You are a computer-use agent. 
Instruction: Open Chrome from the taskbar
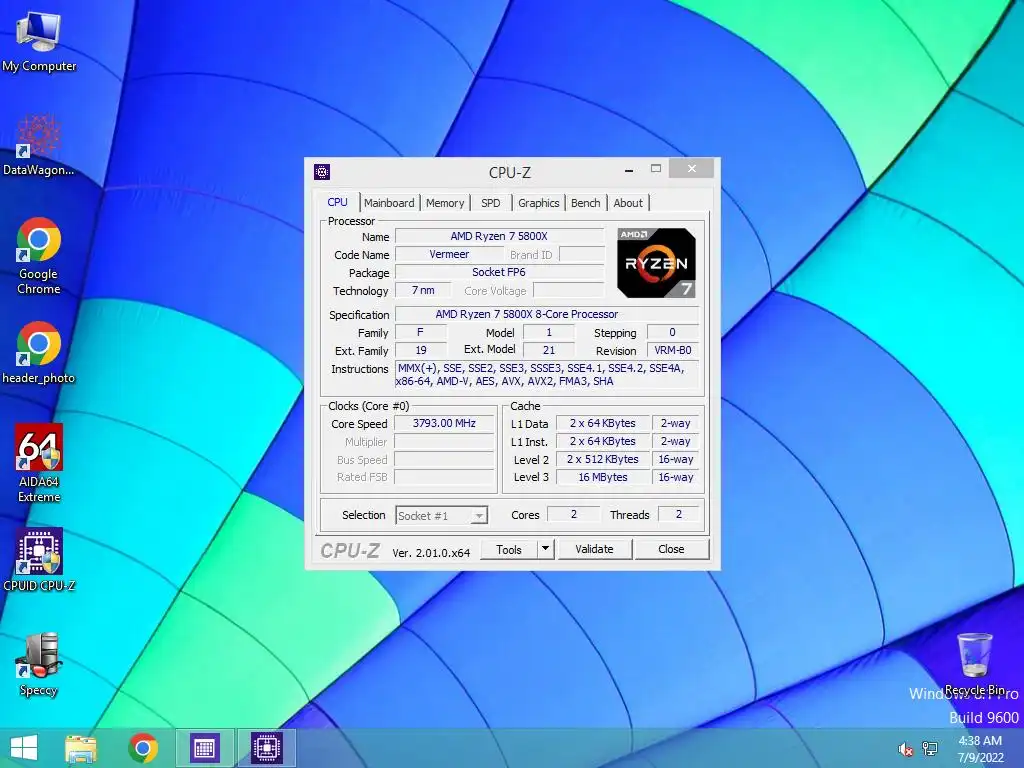(x=143, y=748)
